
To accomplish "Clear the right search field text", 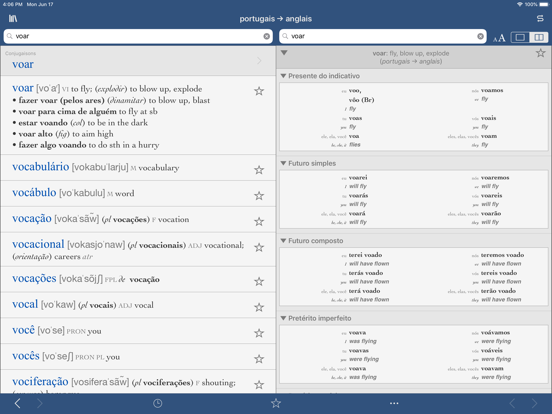I will click(x=480, y=36).
